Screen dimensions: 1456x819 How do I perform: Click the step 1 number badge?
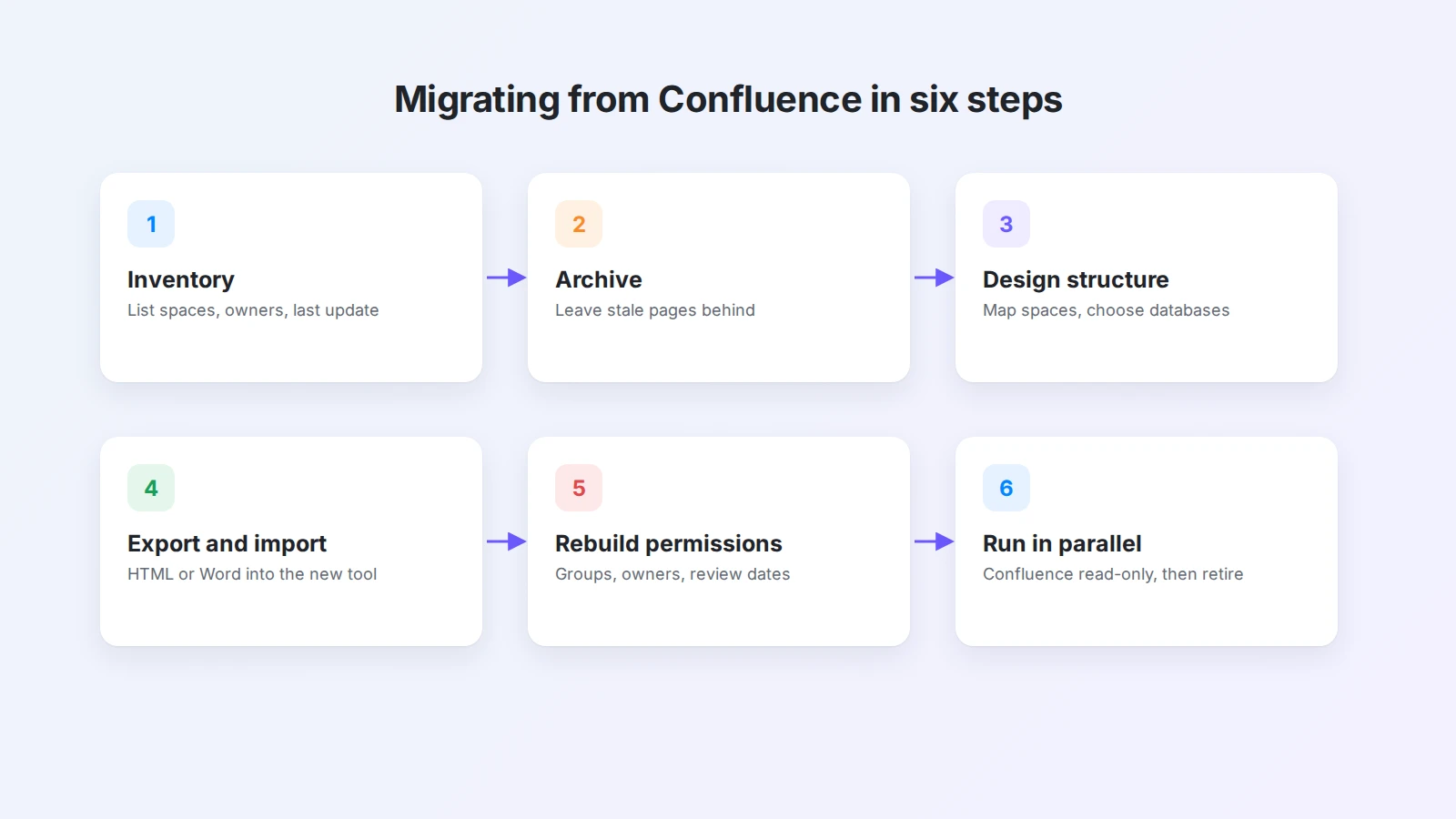point(151,224)
